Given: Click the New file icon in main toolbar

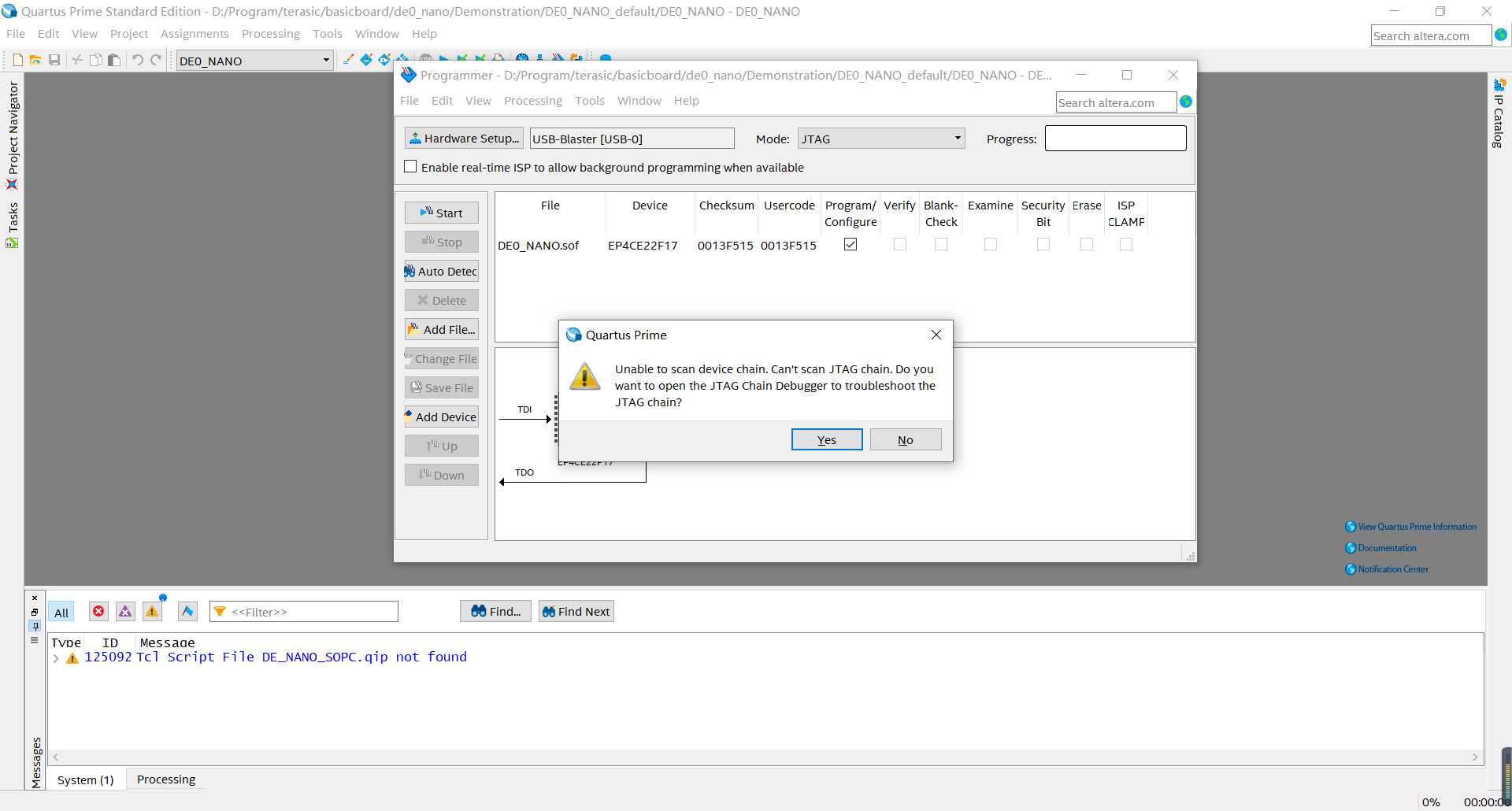Looking at the screenshot, I should click(17, 60).
